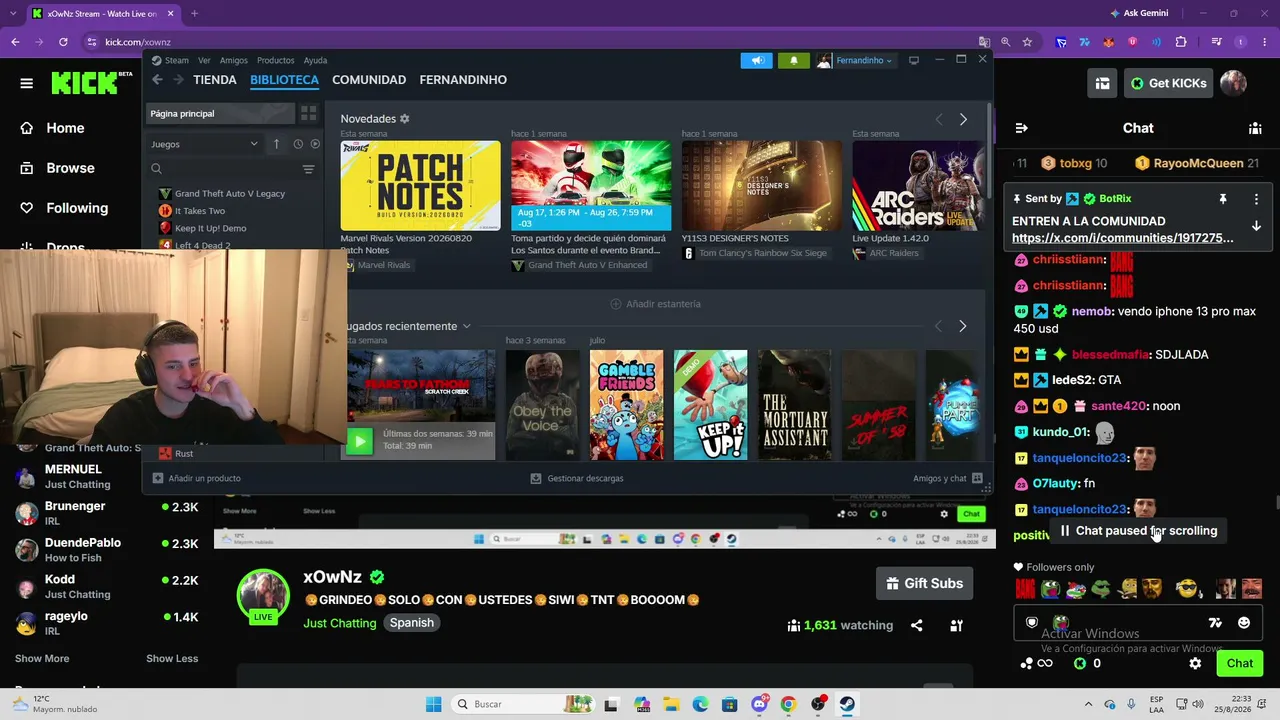Go back with Steam's back arrow

(x=157, y=80)
